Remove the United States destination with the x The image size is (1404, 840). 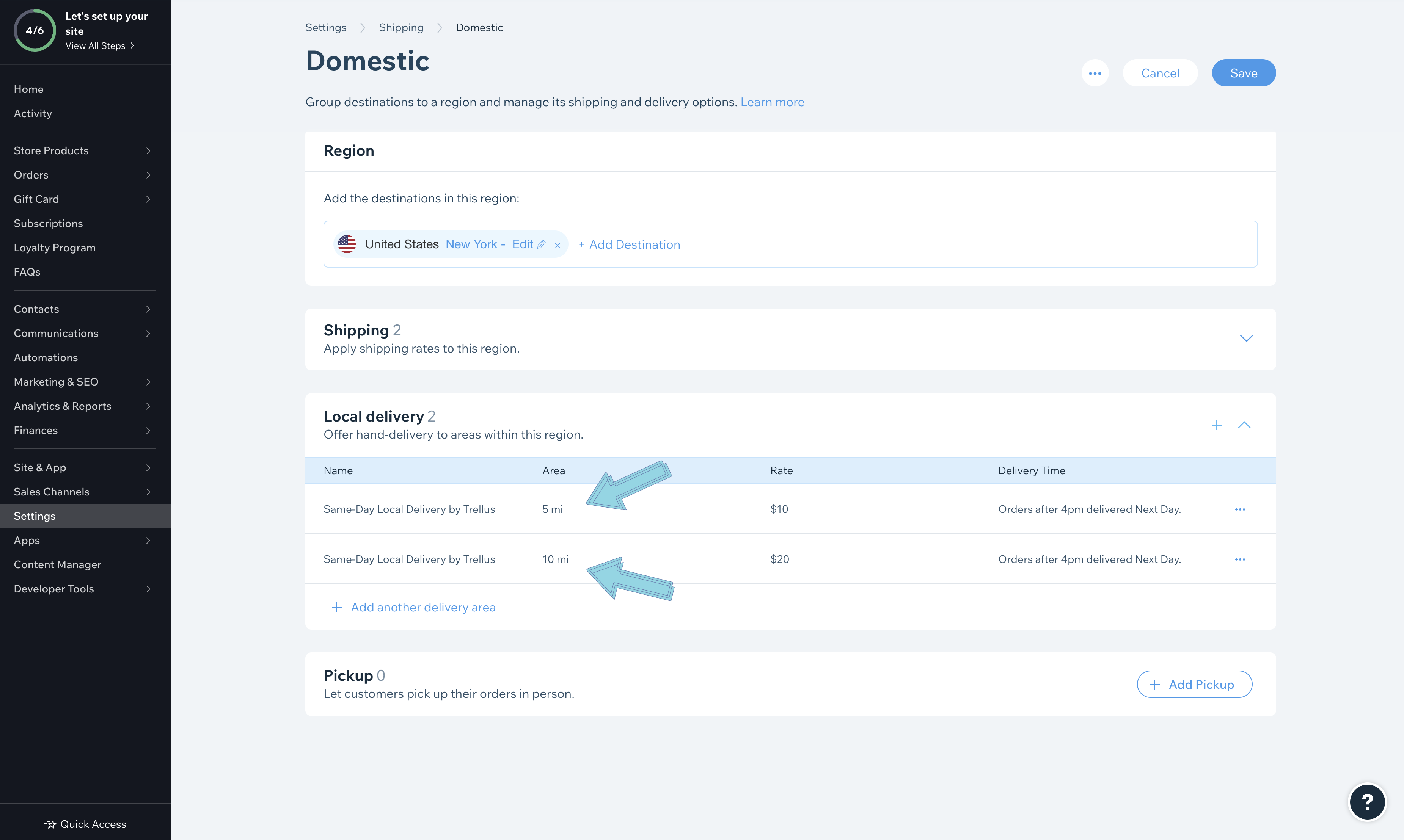[x=557, y=245]
